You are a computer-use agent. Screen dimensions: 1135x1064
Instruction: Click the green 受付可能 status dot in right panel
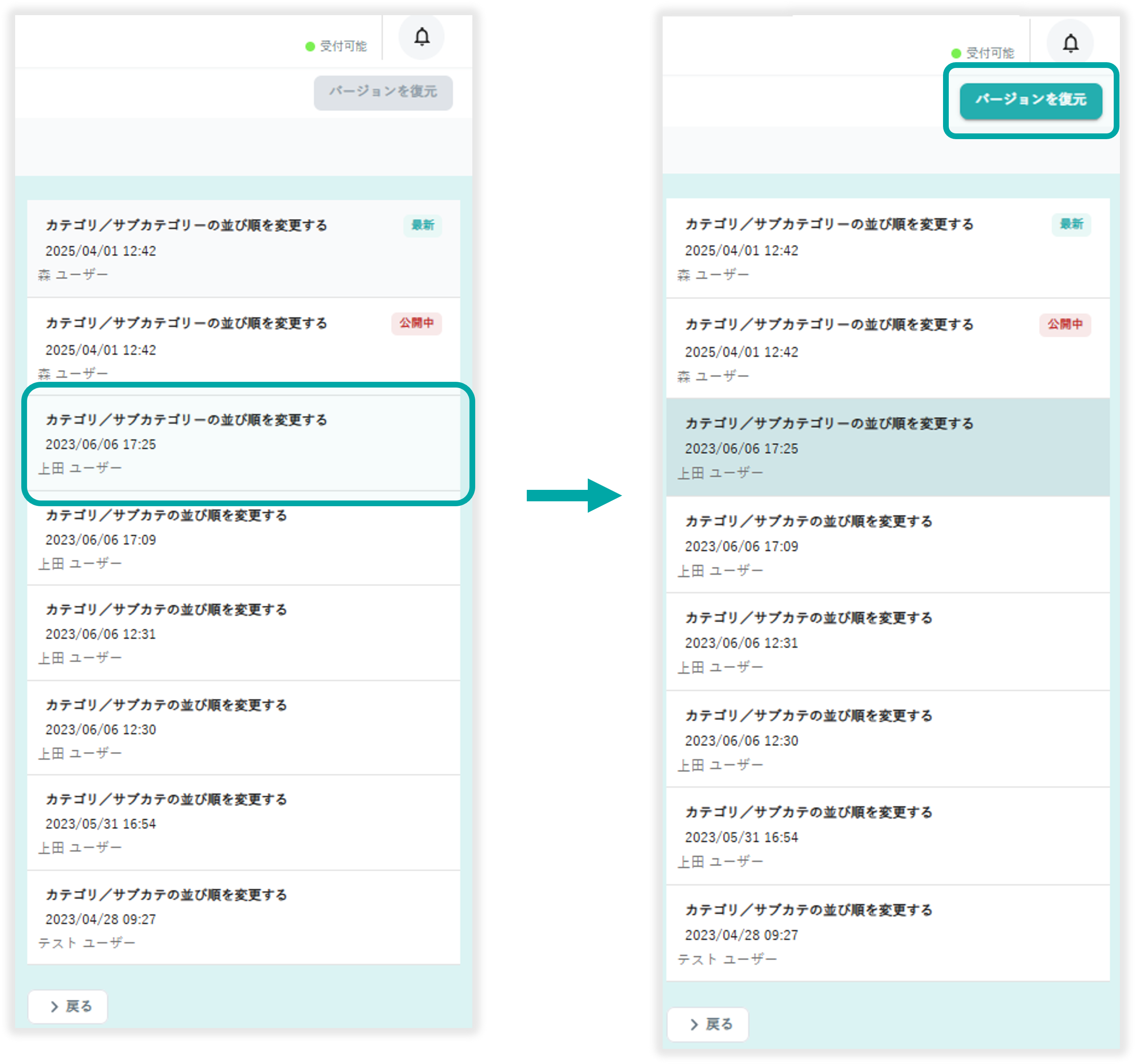coord(956,53)
